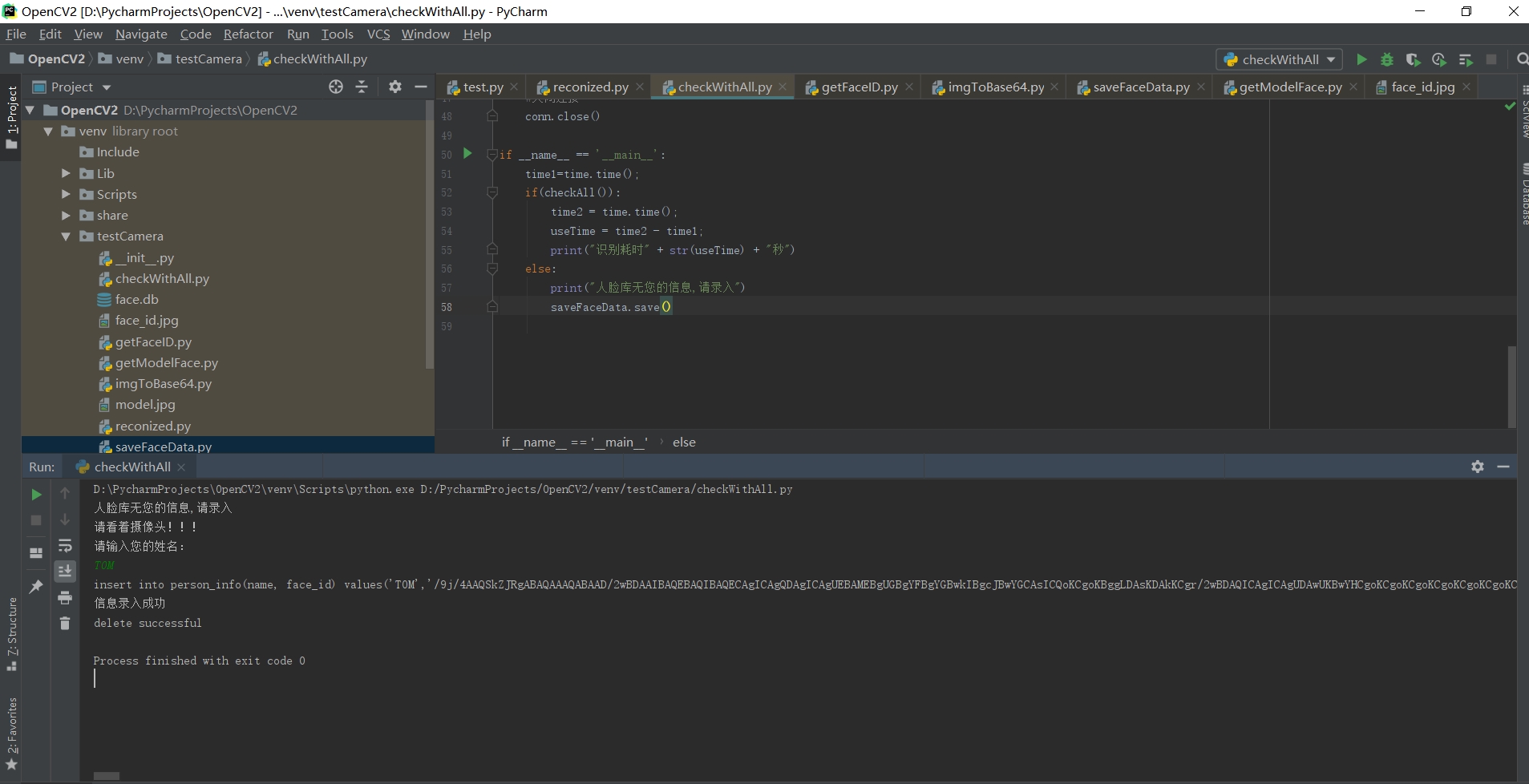The height and width of the screenshot is (784, 1529).
Task: Toggle the Structure side tool window
Action: click(11, 634)
